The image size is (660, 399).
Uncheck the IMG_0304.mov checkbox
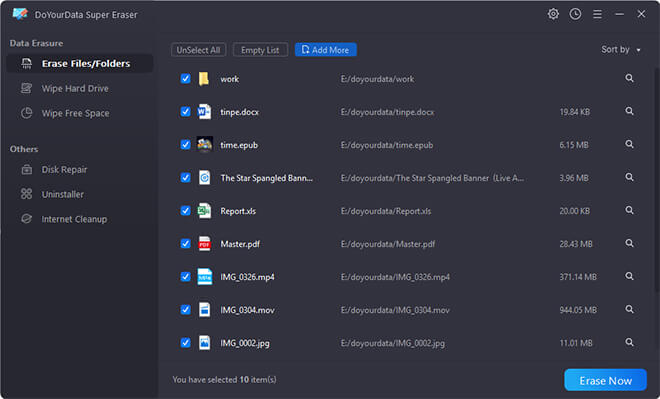(186, 310)
